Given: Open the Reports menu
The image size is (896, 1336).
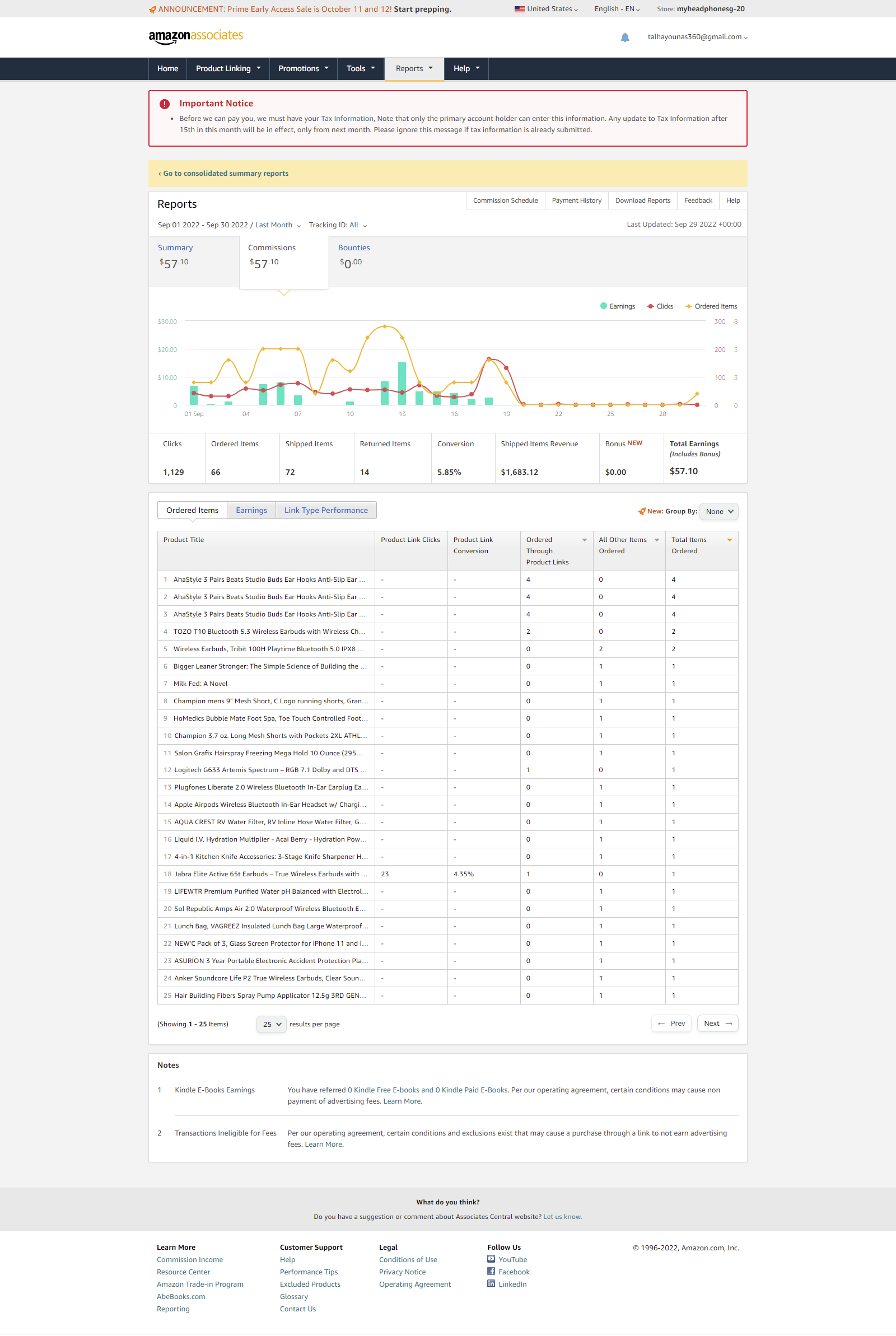Looking at the screenshot, I should point(414,68).
